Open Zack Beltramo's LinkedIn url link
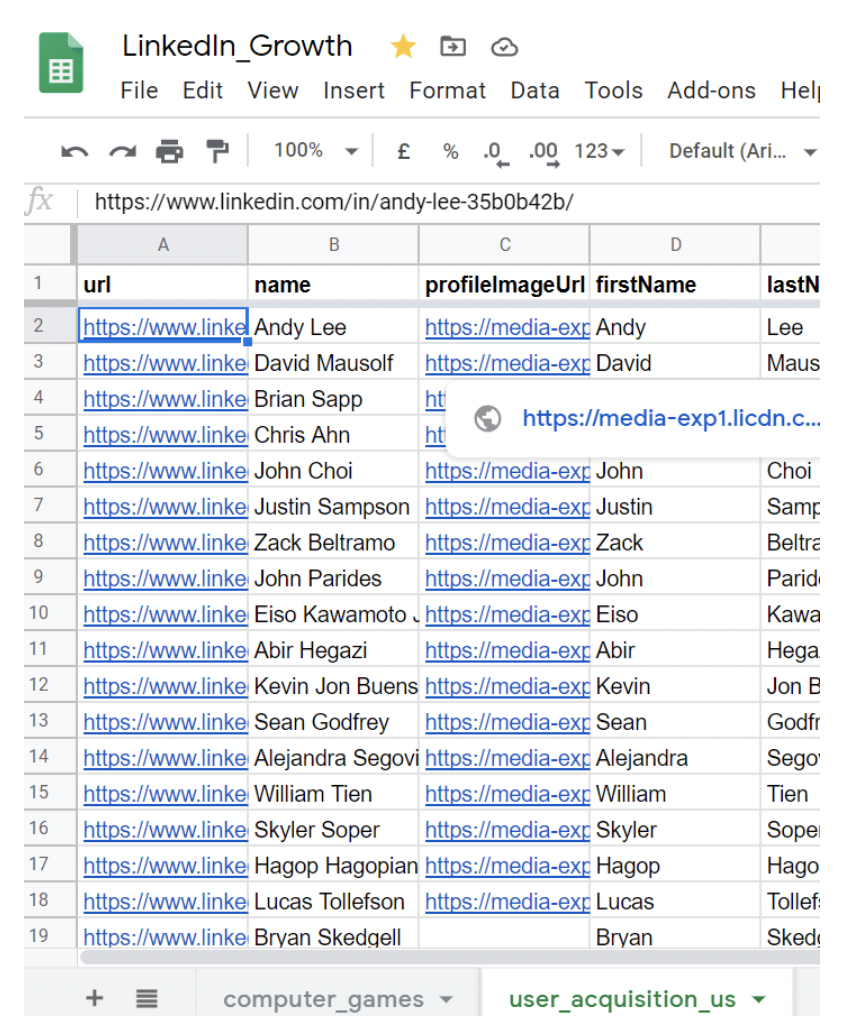The image size is (841, 1023). point(165,542)
